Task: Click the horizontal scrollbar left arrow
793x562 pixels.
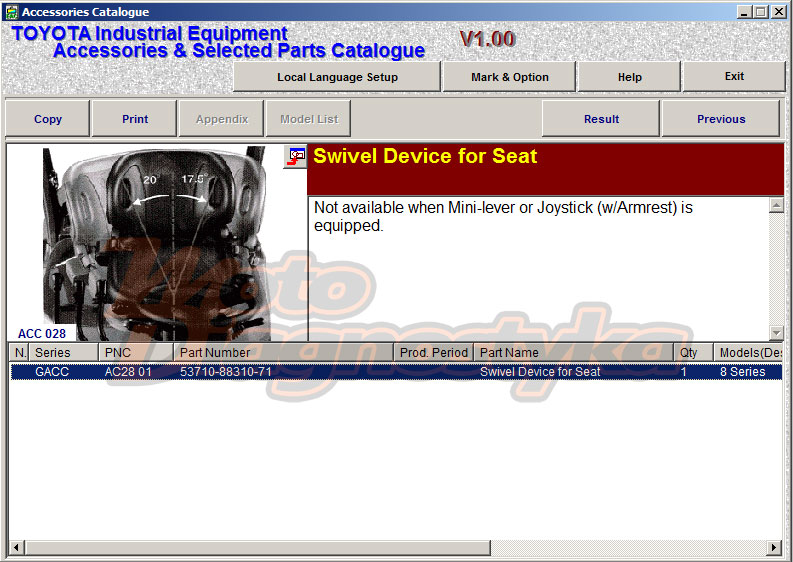Action: click(x=16, y=547)
